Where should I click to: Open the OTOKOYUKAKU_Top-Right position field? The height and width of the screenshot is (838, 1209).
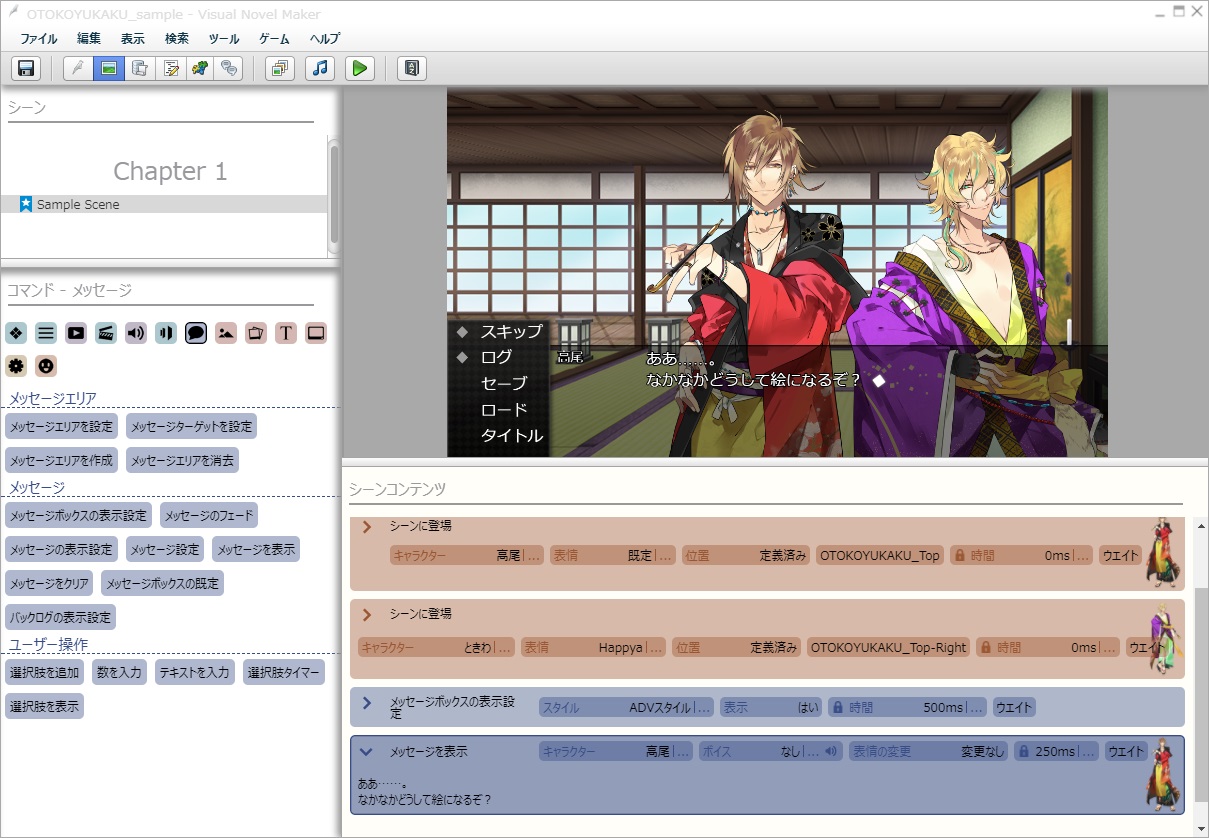[x=888, y=647]
